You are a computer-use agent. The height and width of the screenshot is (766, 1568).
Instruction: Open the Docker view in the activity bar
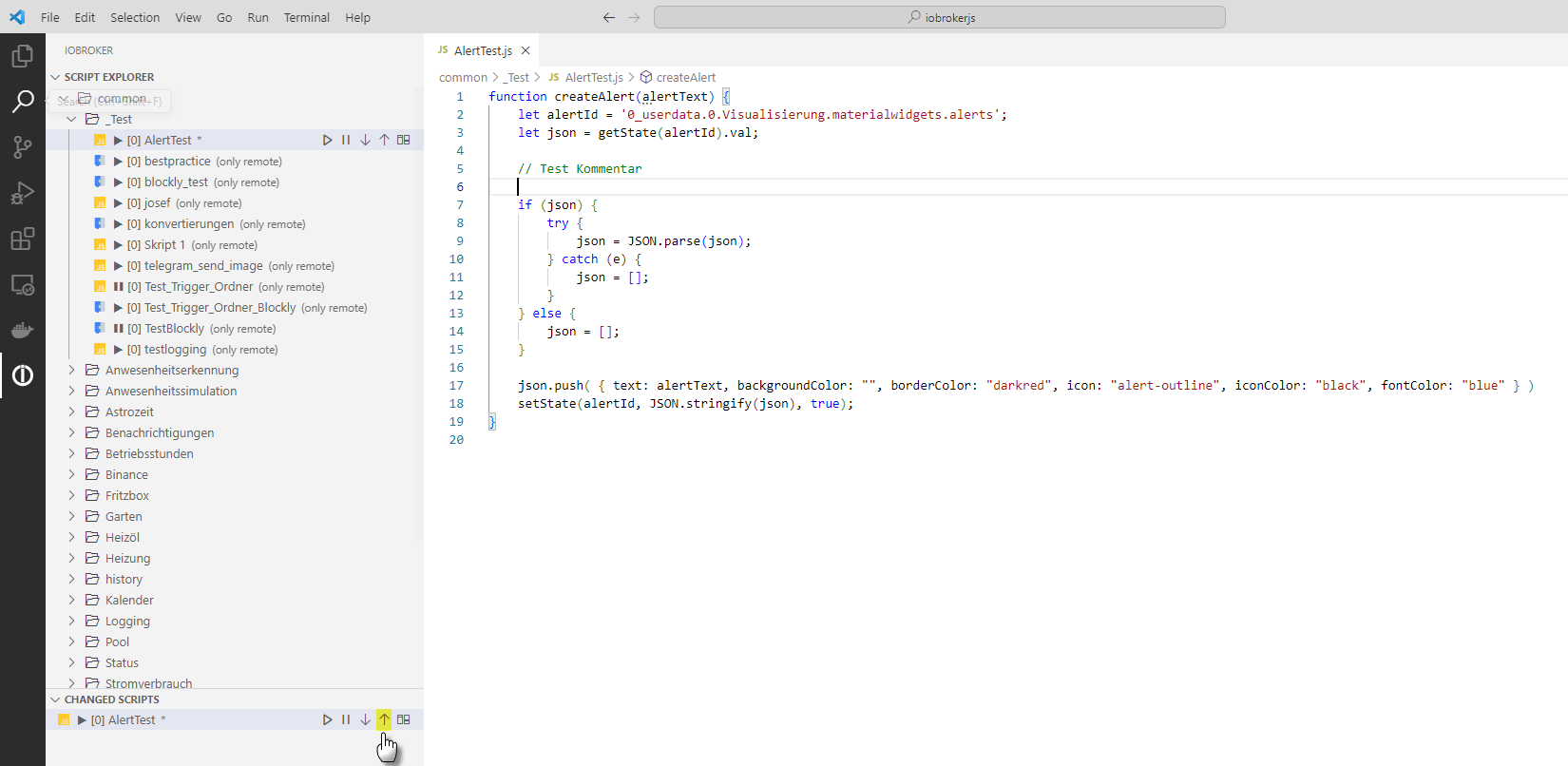(x=23, y=331)
